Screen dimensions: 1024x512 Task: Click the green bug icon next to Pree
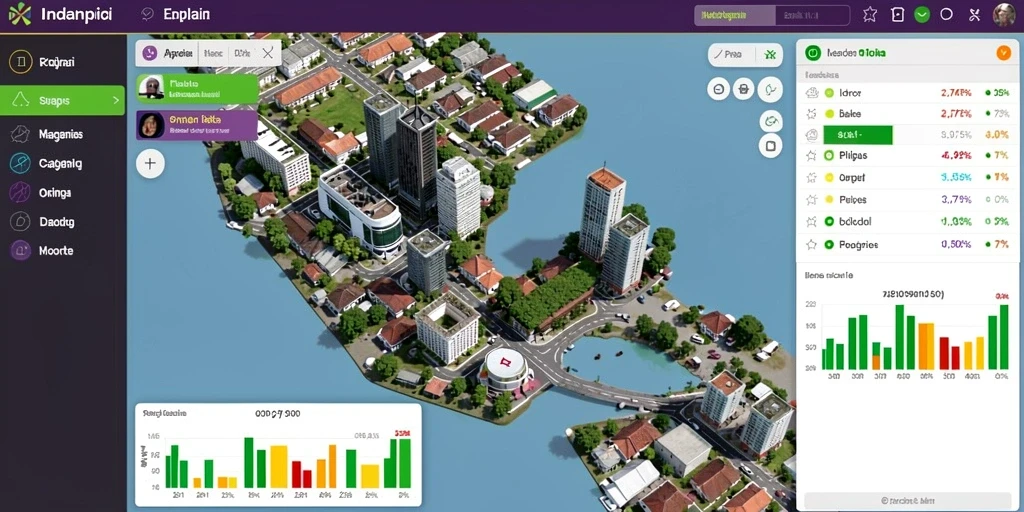770,56
